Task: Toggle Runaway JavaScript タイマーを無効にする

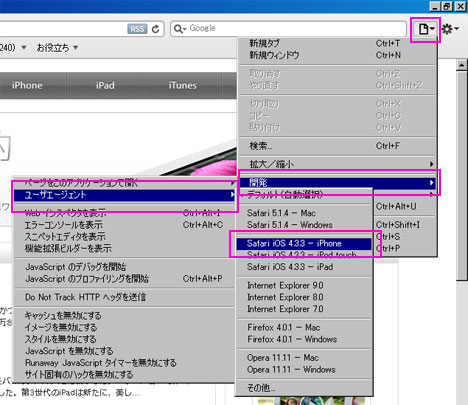Action: tap(125, 363)
